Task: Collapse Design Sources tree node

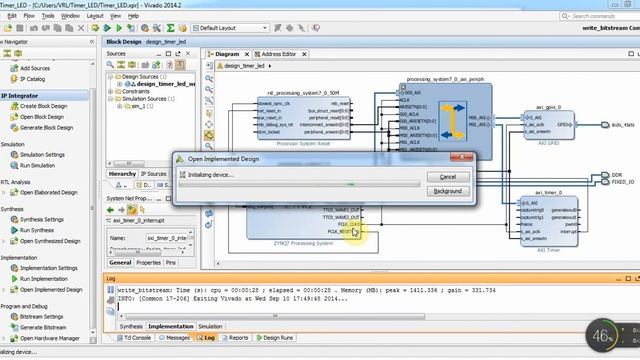Action: coord(110,77)
